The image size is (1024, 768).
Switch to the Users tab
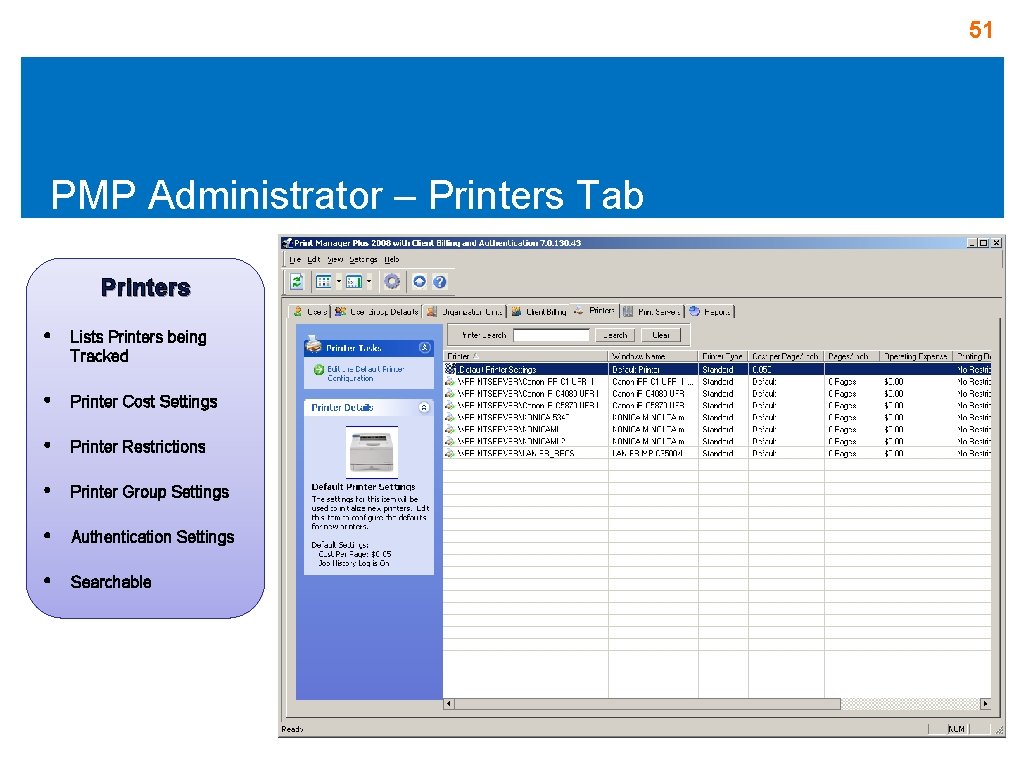tap(310, 312)
